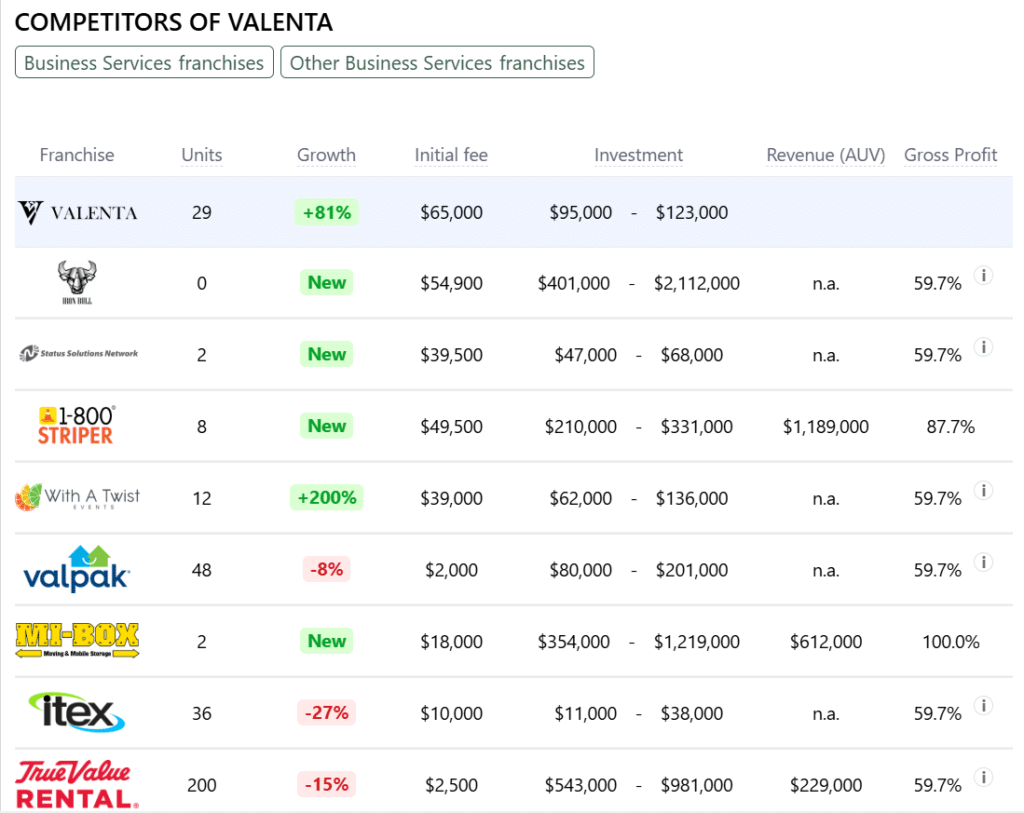The image size is (1024, 813).
Task: Click the $2,000 initial fee
Action: [451, 570]
